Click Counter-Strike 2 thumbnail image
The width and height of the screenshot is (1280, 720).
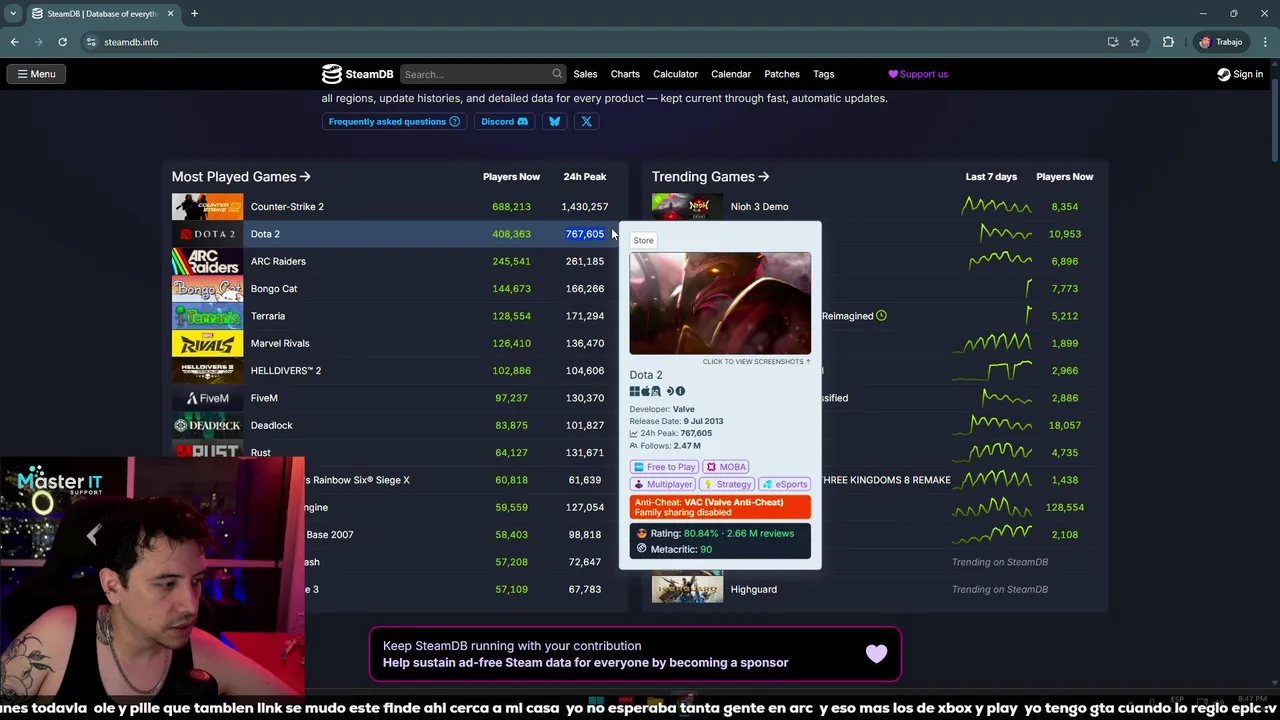click(x=207, y=207)
